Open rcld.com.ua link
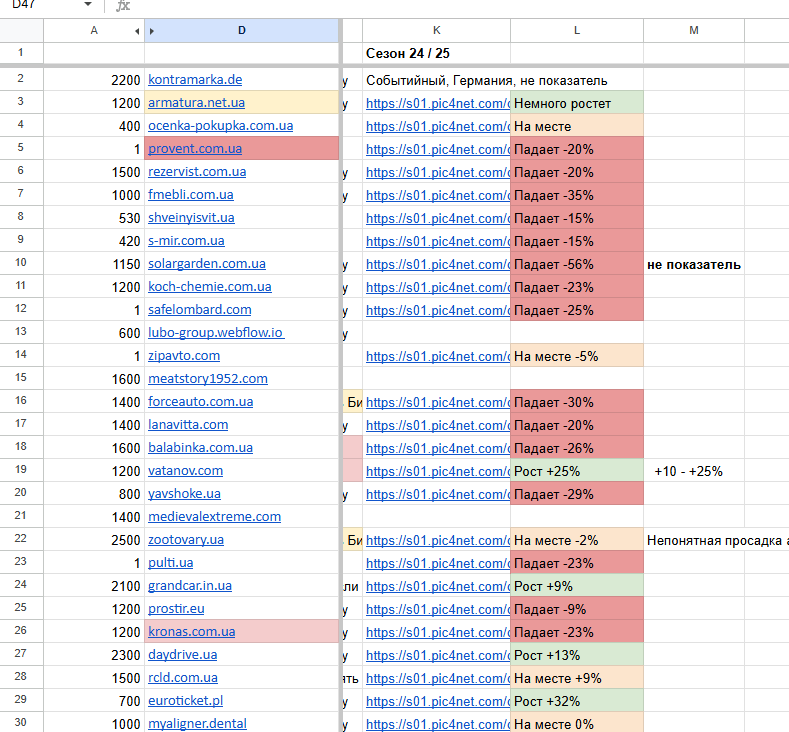Screen dimensions: 789x732 point(183,678)
